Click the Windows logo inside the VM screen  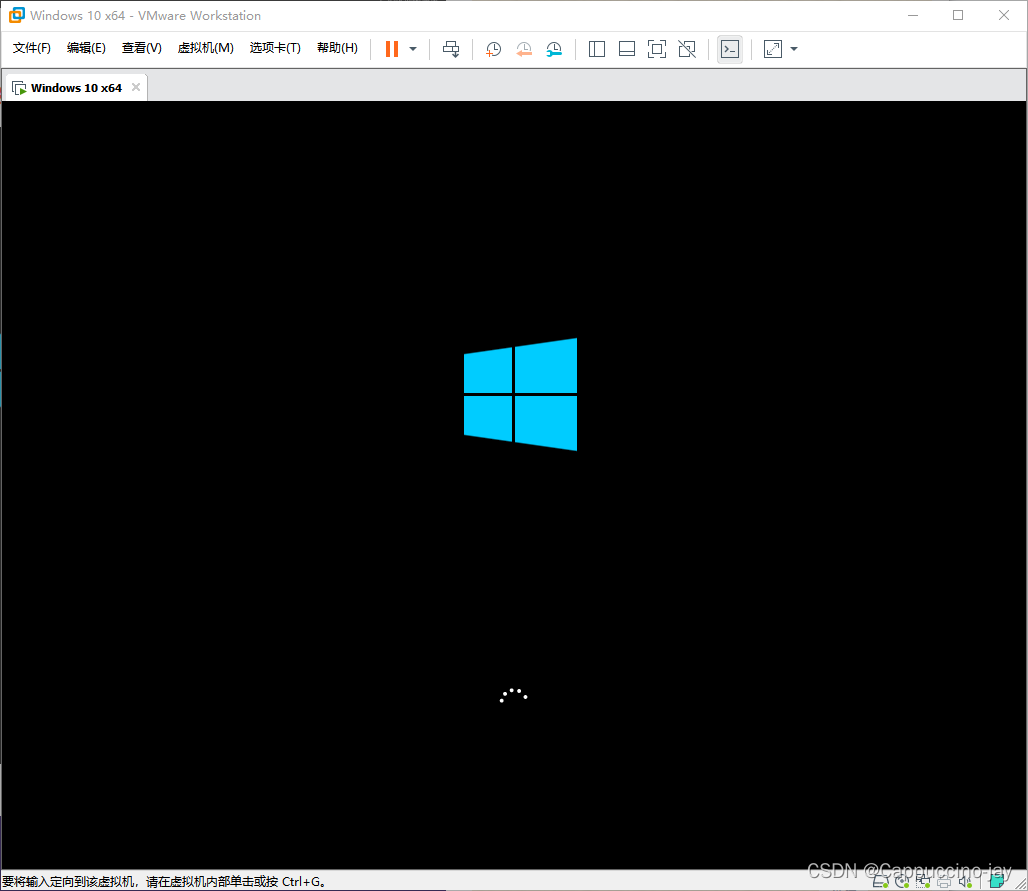(x=521, y=394)
